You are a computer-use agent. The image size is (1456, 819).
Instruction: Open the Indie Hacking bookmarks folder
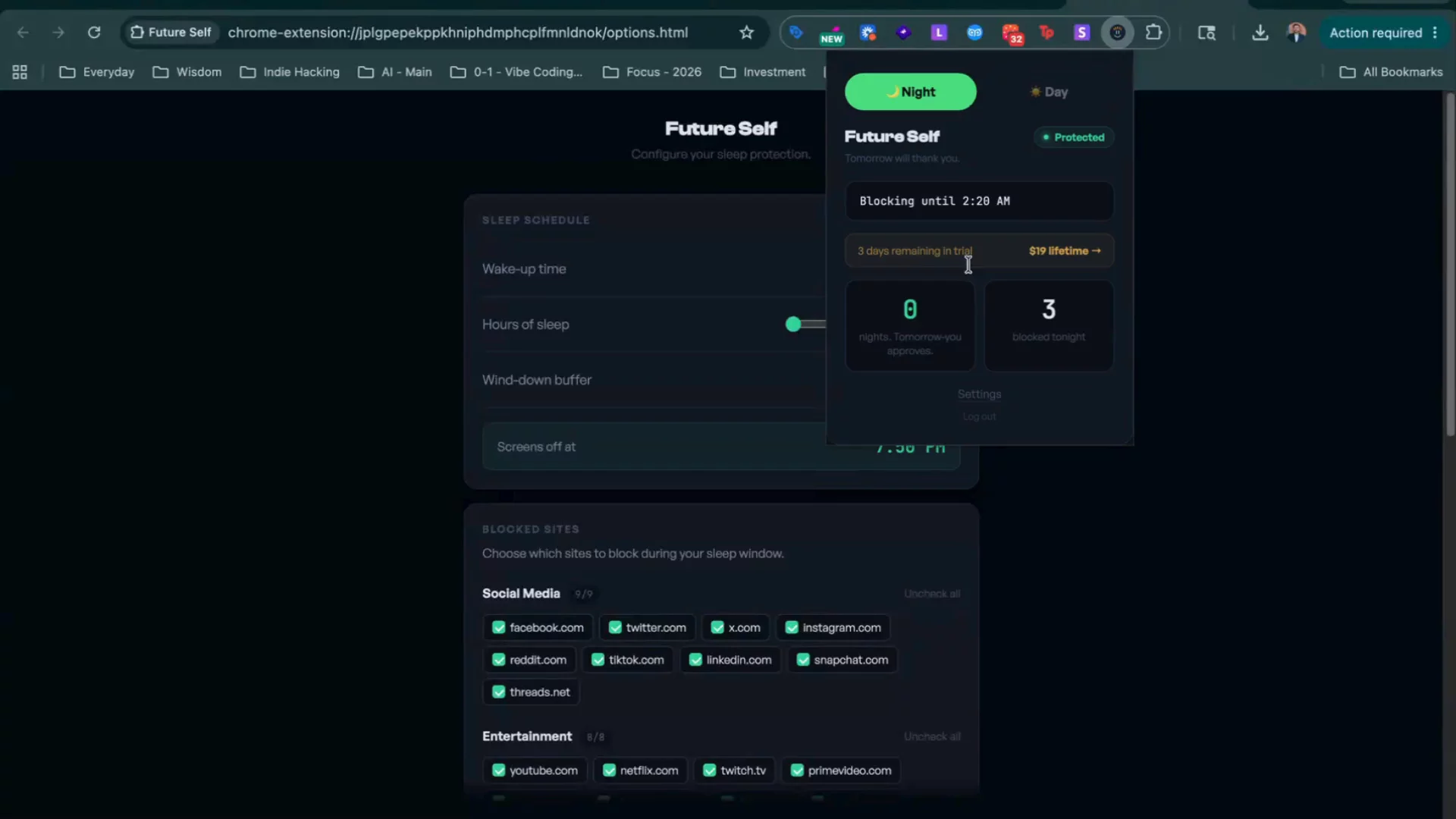click(x=290, y=72)
